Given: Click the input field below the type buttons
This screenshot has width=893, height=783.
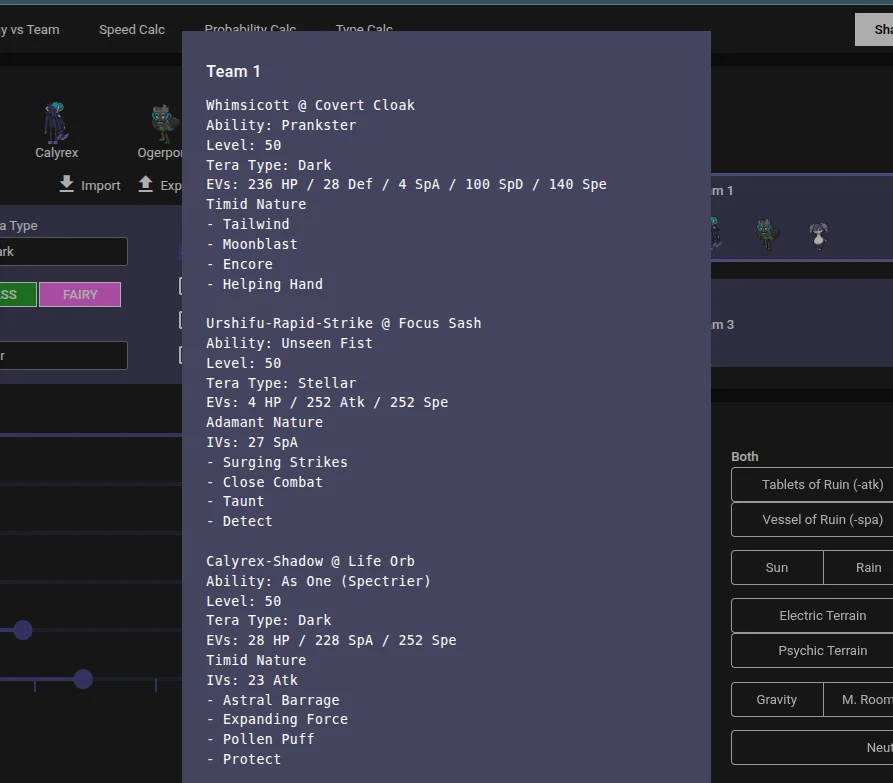Looking at the screenshot, I should pyautogui.click(x=63, y=355).
